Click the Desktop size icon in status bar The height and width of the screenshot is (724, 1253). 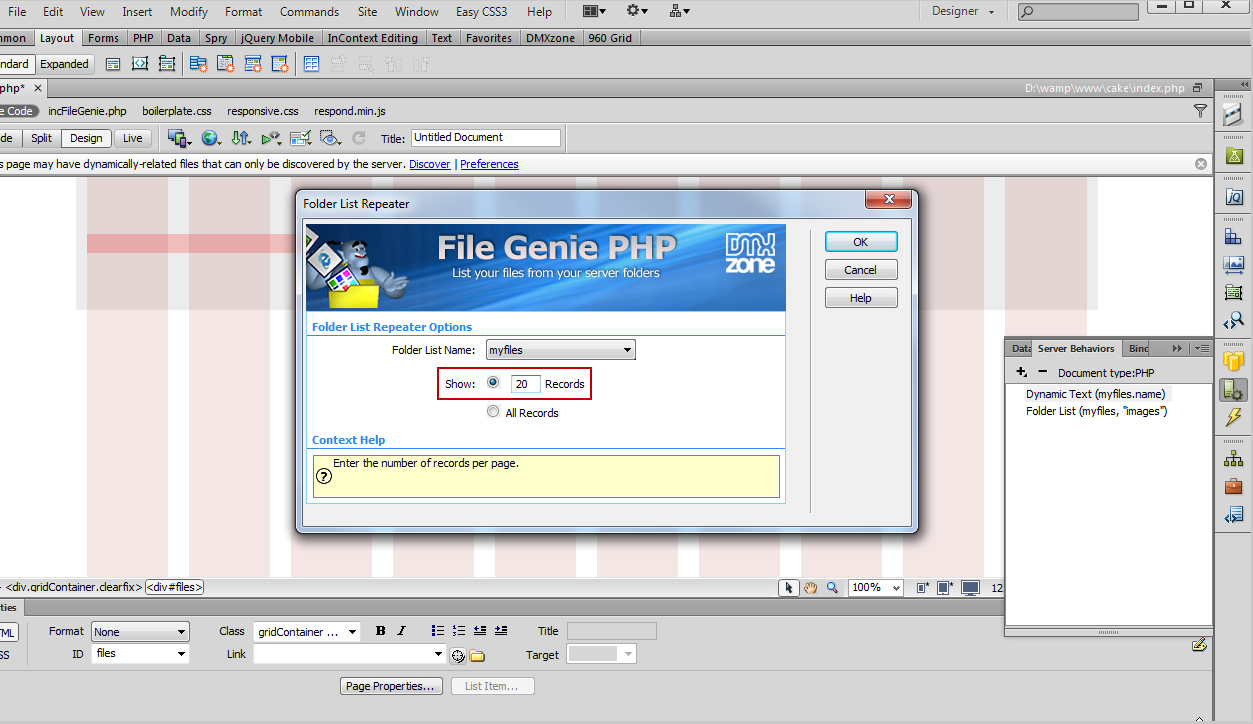[x=969, y=588]
